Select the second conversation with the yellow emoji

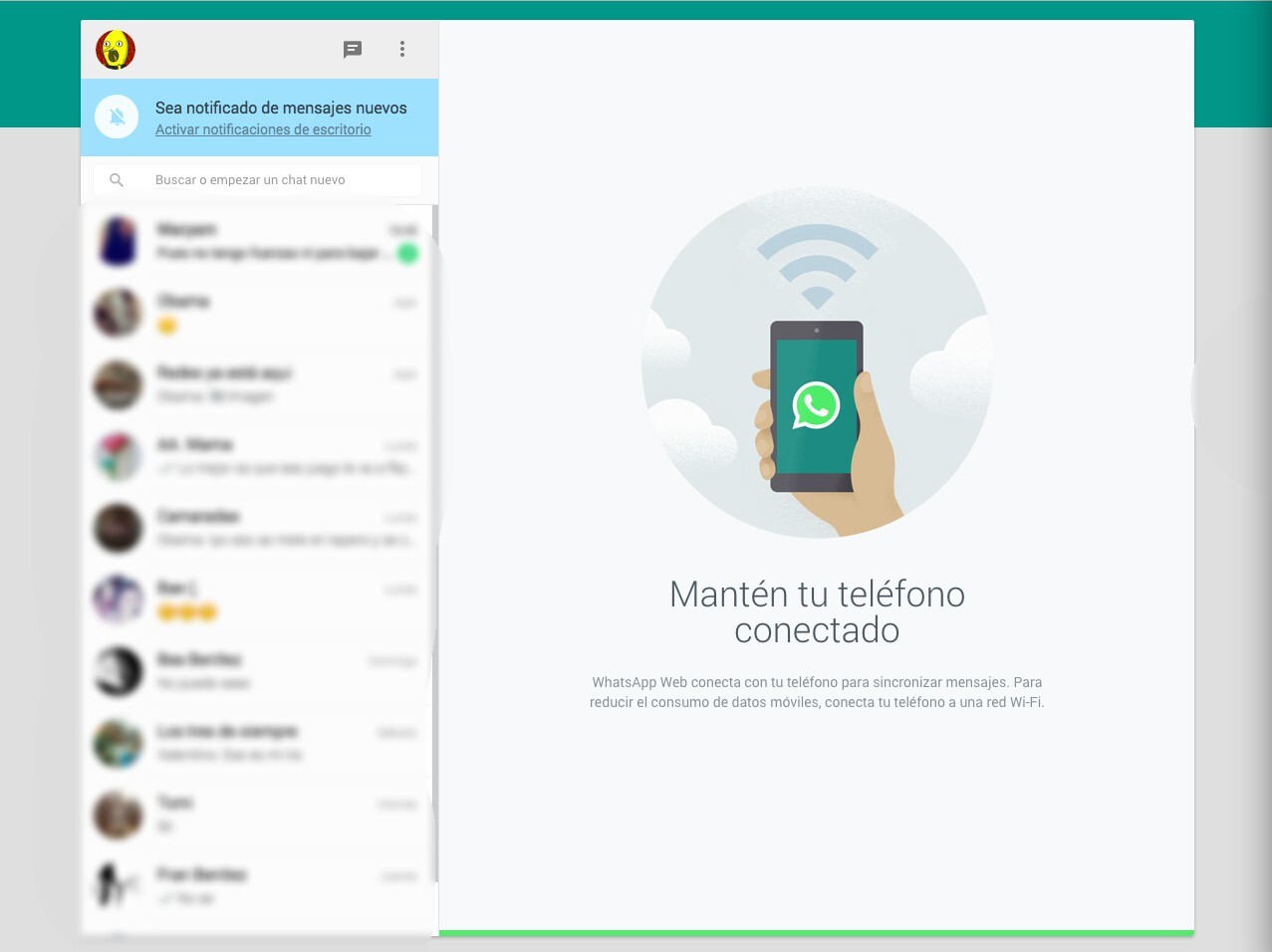point(259,313)
